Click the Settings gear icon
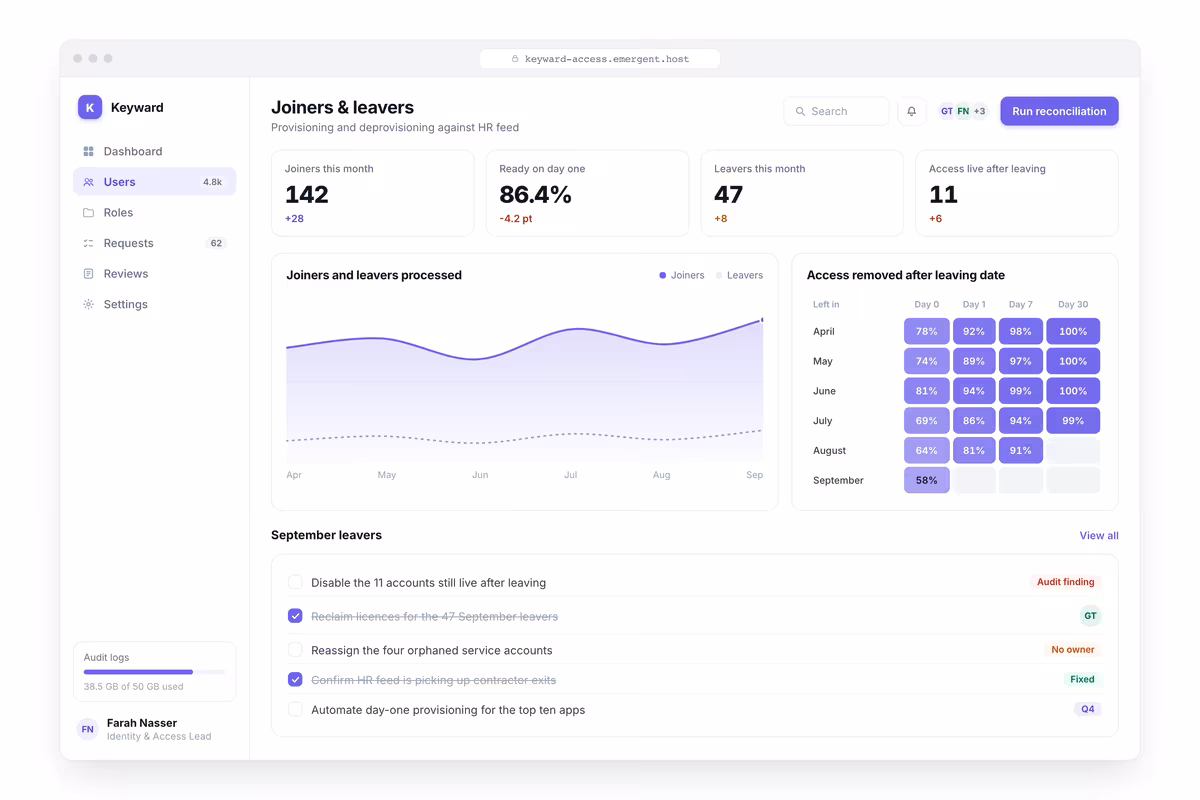 coord(88,304)
